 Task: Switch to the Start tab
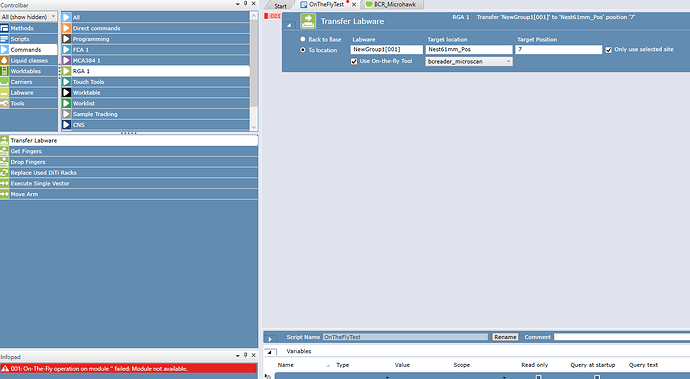[x=280, y=6]
